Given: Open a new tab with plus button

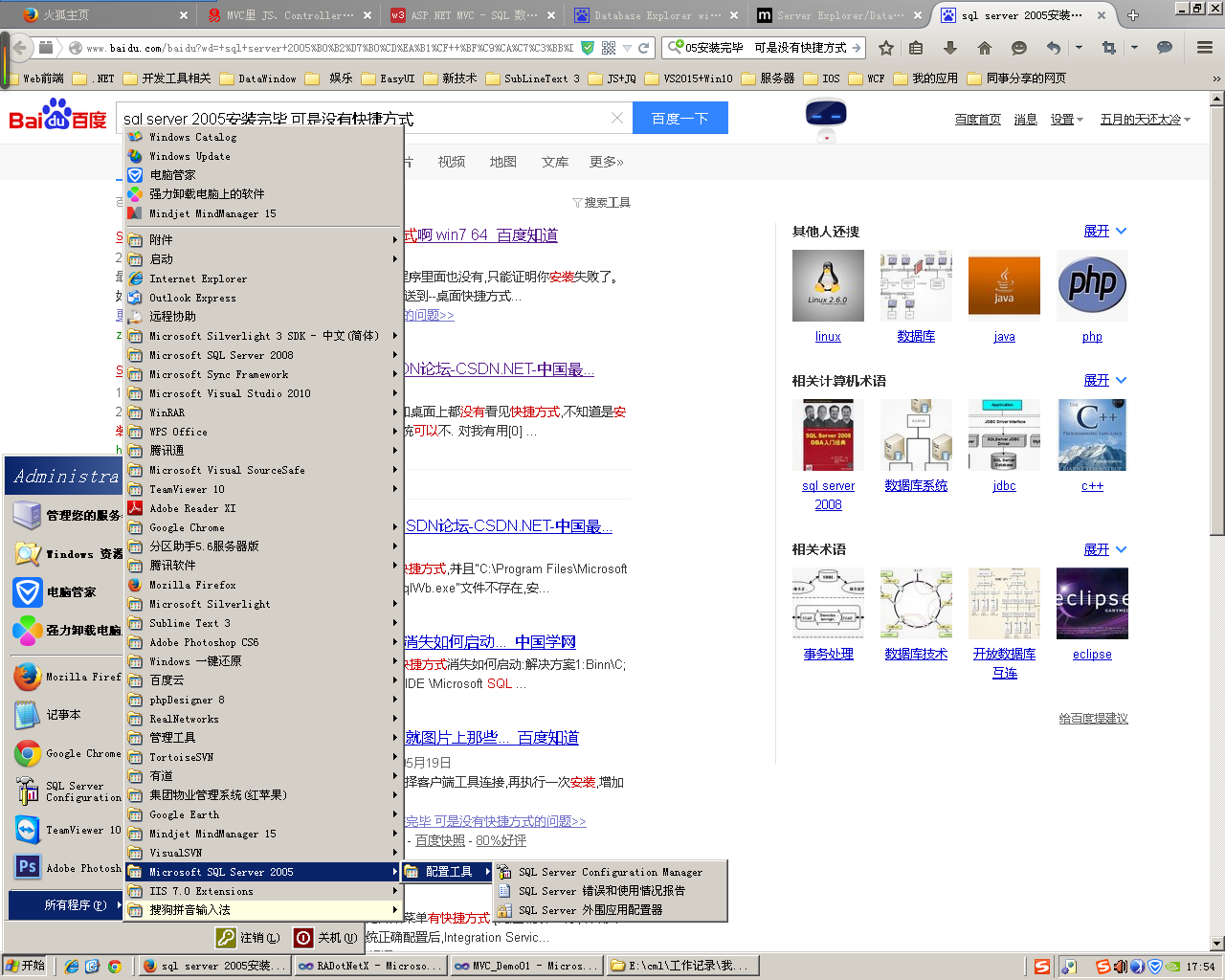Looking at the screenshot, I should tap(1133, 15).
